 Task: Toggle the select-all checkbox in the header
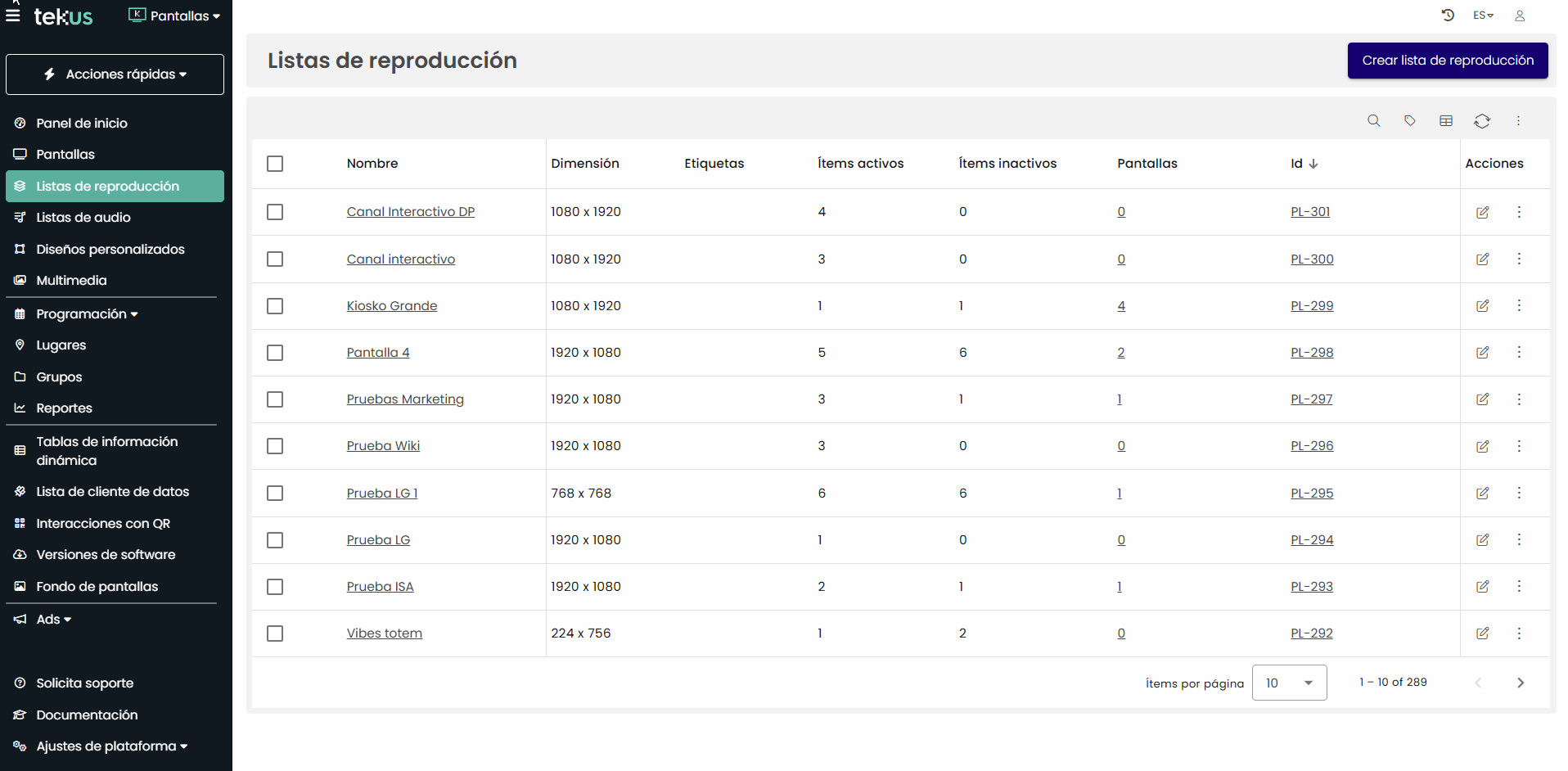tap(274, 164)
